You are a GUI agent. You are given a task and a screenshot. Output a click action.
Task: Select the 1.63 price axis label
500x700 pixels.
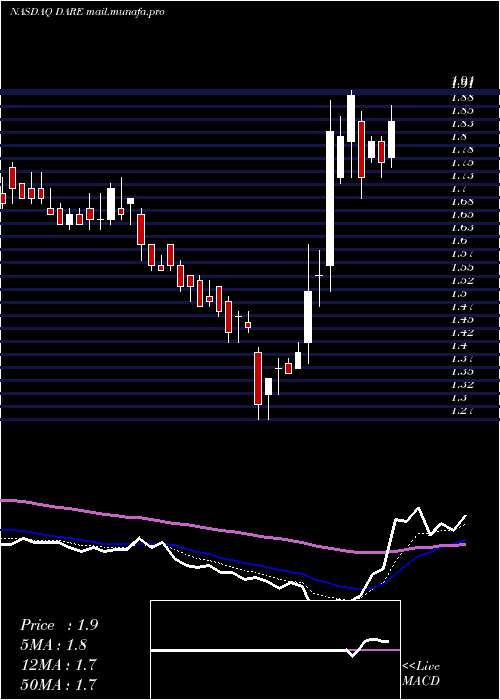[x=462, y=228]
